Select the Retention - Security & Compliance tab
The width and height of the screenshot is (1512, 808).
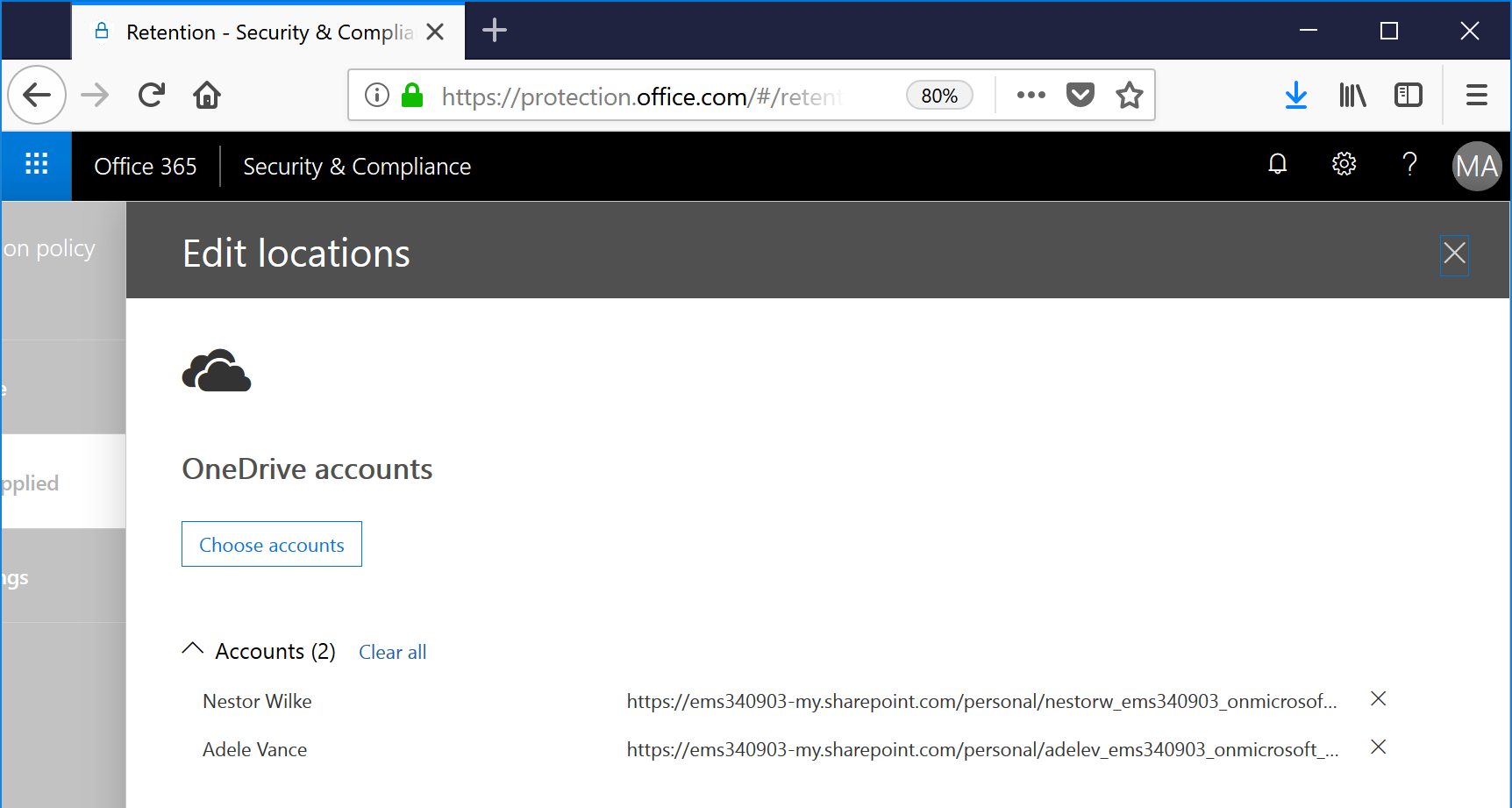263,31
